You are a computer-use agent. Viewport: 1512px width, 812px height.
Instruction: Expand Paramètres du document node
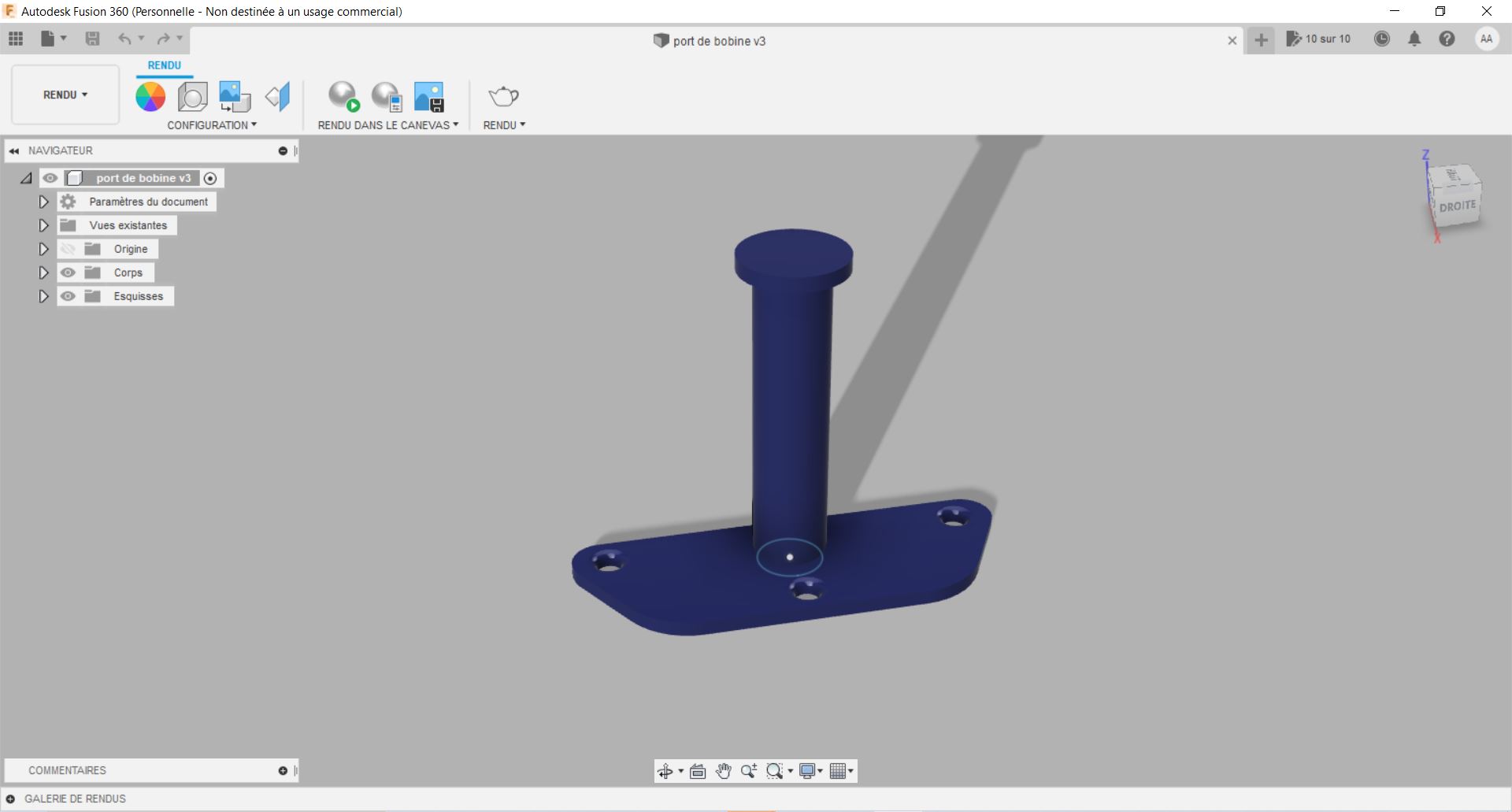pyautogui.click(x=44, y=202)
